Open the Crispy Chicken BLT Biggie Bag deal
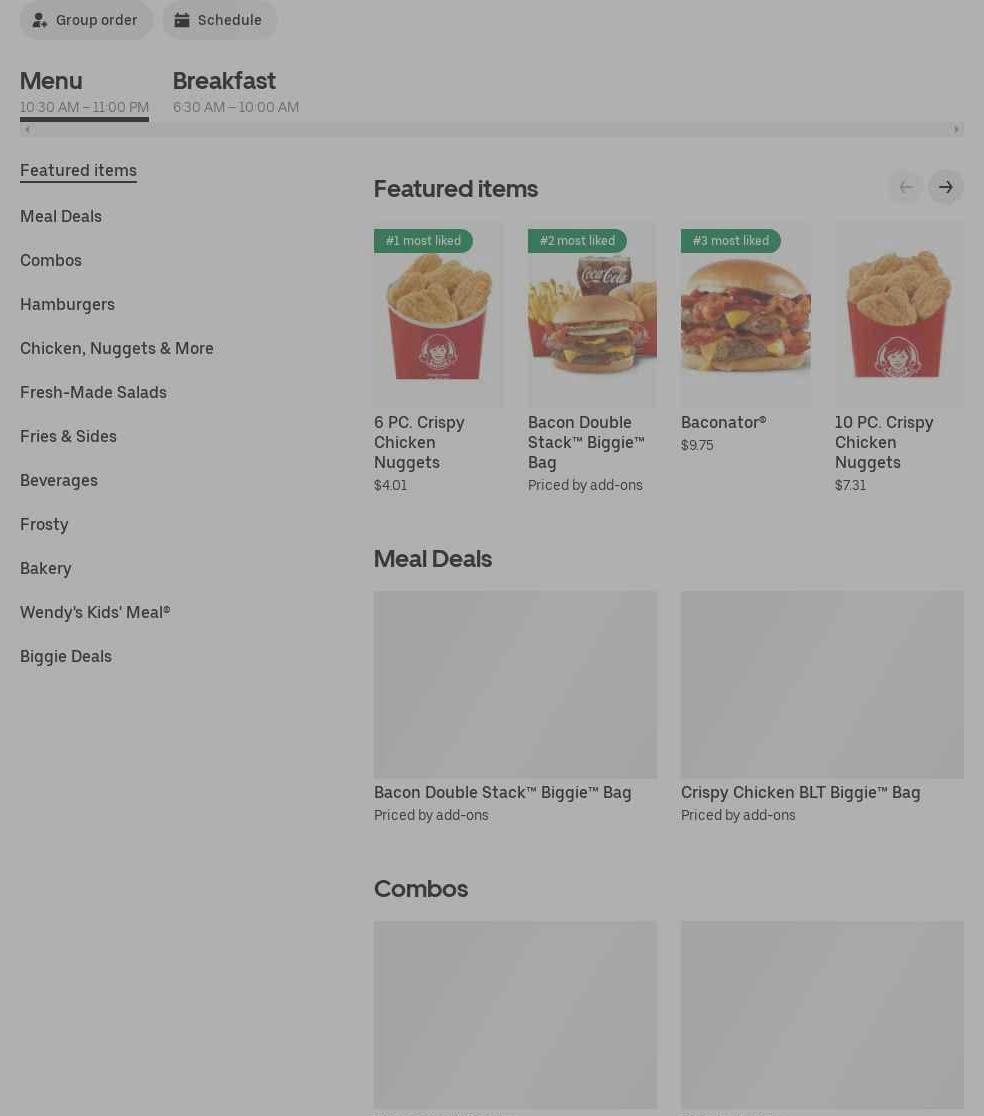Screen dimensions: 984x1116 [822, 707]
